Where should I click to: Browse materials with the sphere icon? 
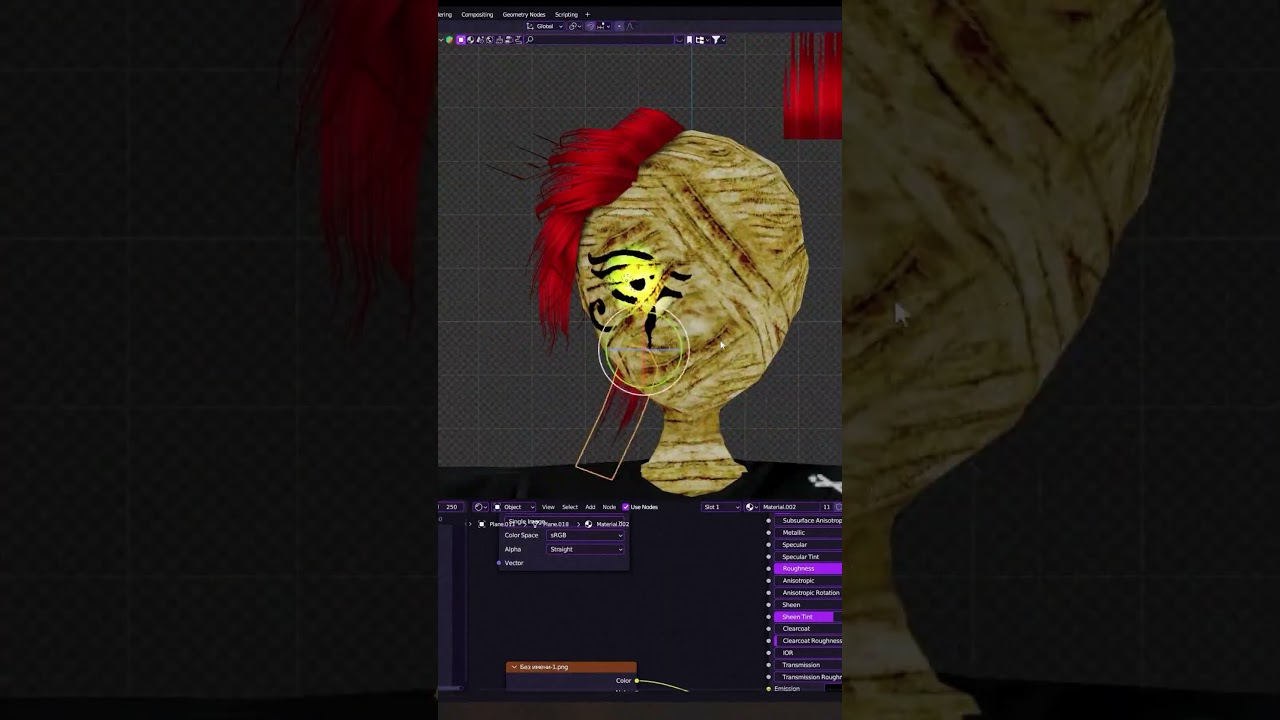(752, 507)
